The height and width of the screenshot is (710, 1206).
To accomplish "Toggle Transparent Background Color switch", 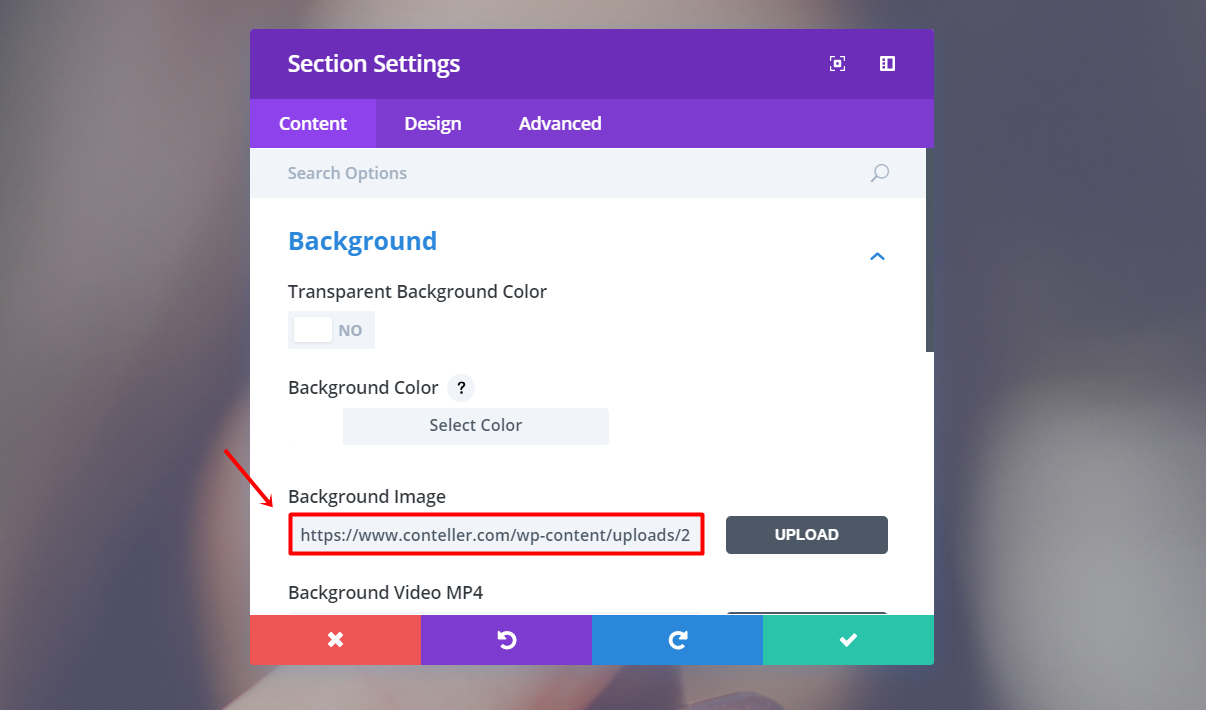I will click(331, 330).
